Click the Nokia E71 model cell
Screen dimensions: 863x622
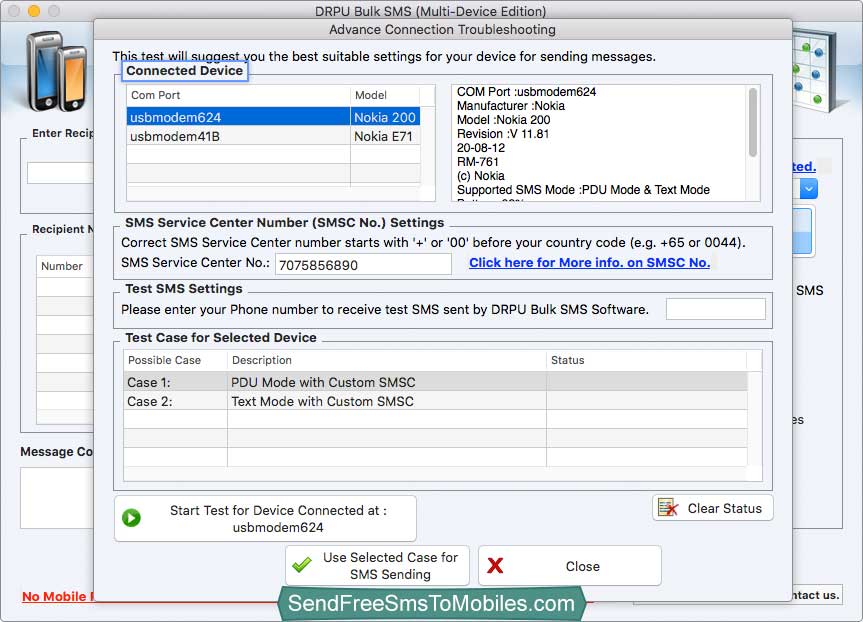(383, 136)
